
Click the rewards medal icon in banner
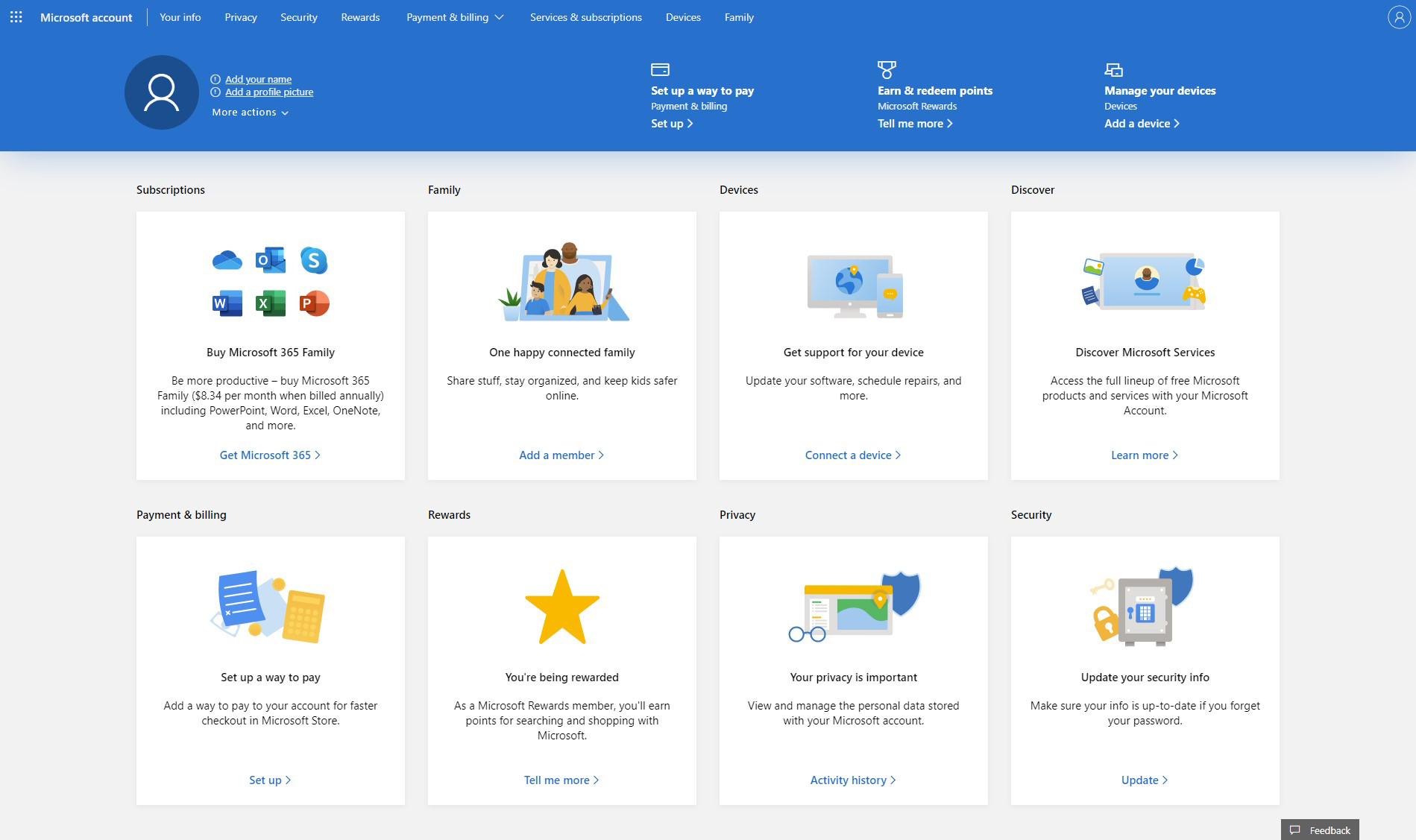pyautogui.click(x=887, y=69)
